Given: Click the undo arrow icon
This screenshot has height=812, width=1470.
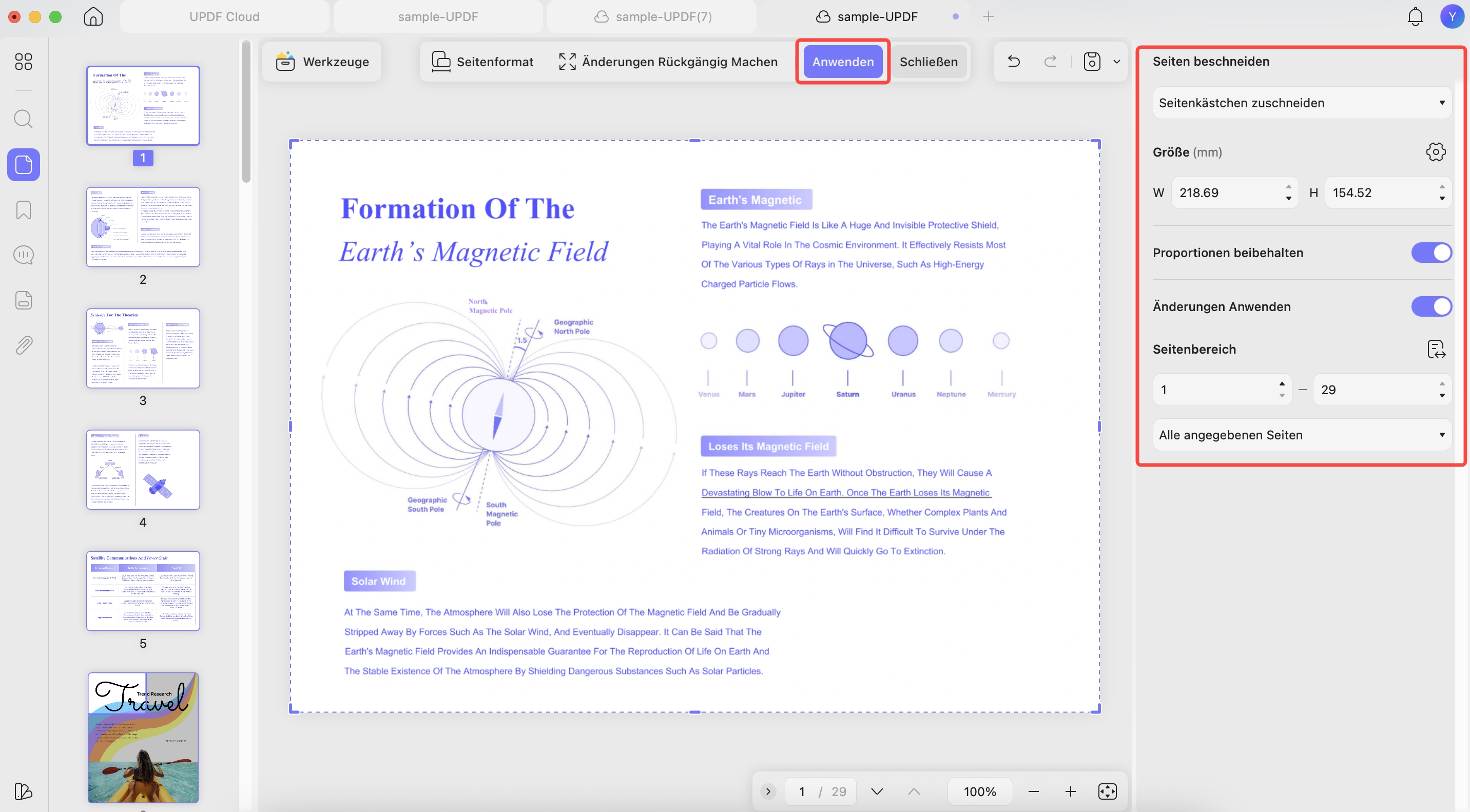Looking at the screenshot, I should [1014, 61].
